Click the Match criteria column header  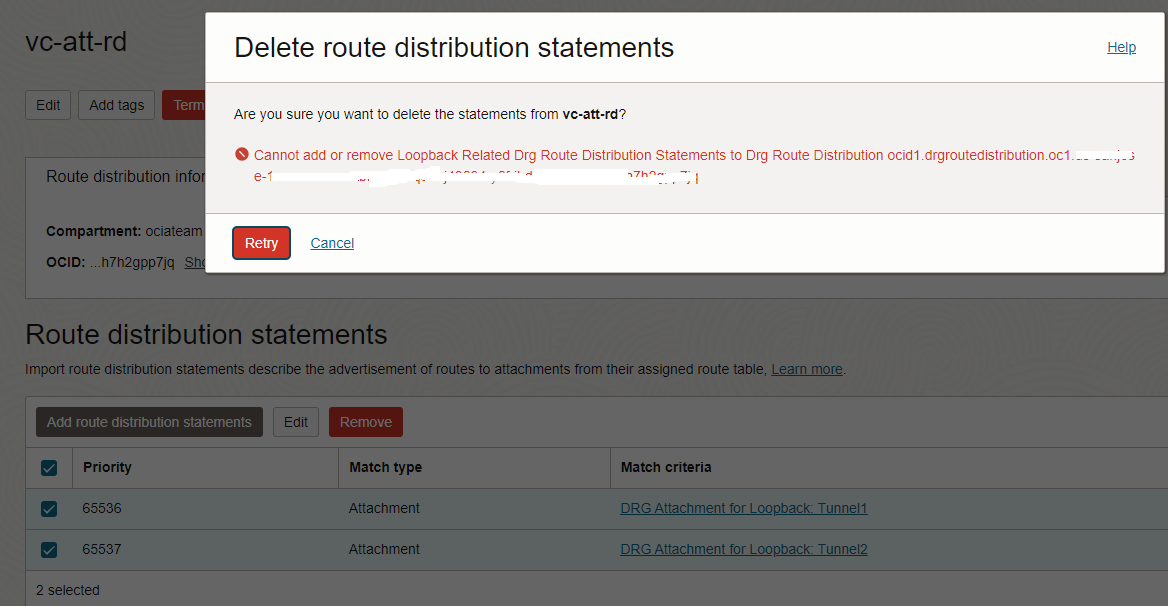(x=666, y=467)
